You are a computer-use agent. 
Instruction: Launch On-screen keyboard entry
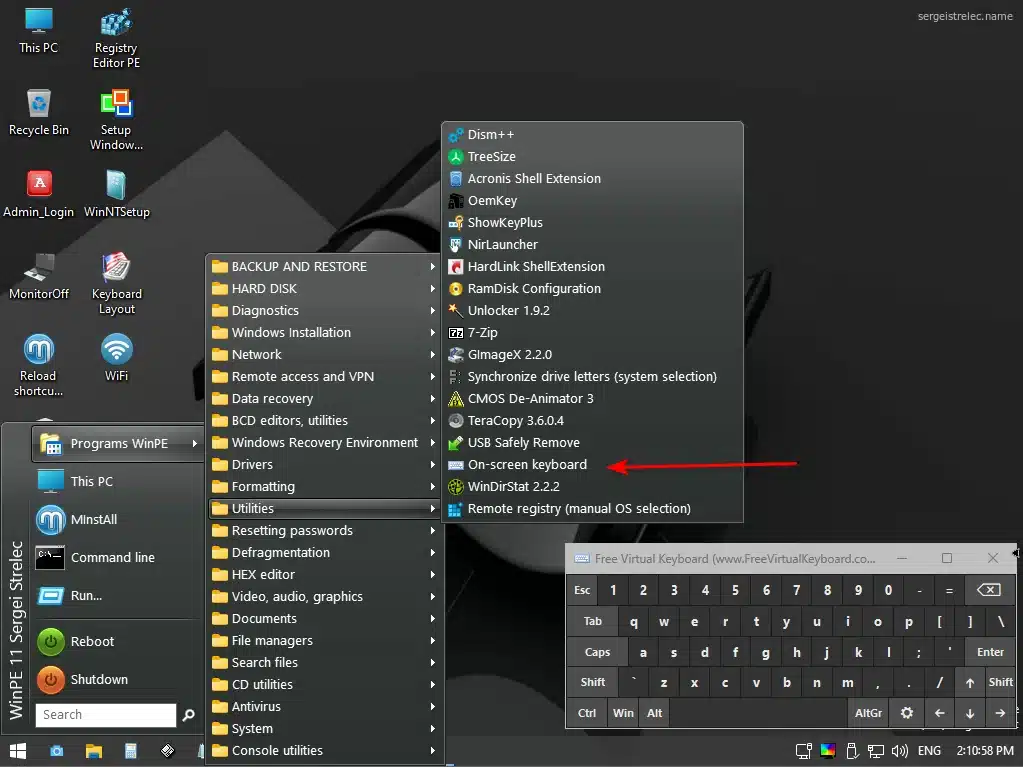[592, 464]
